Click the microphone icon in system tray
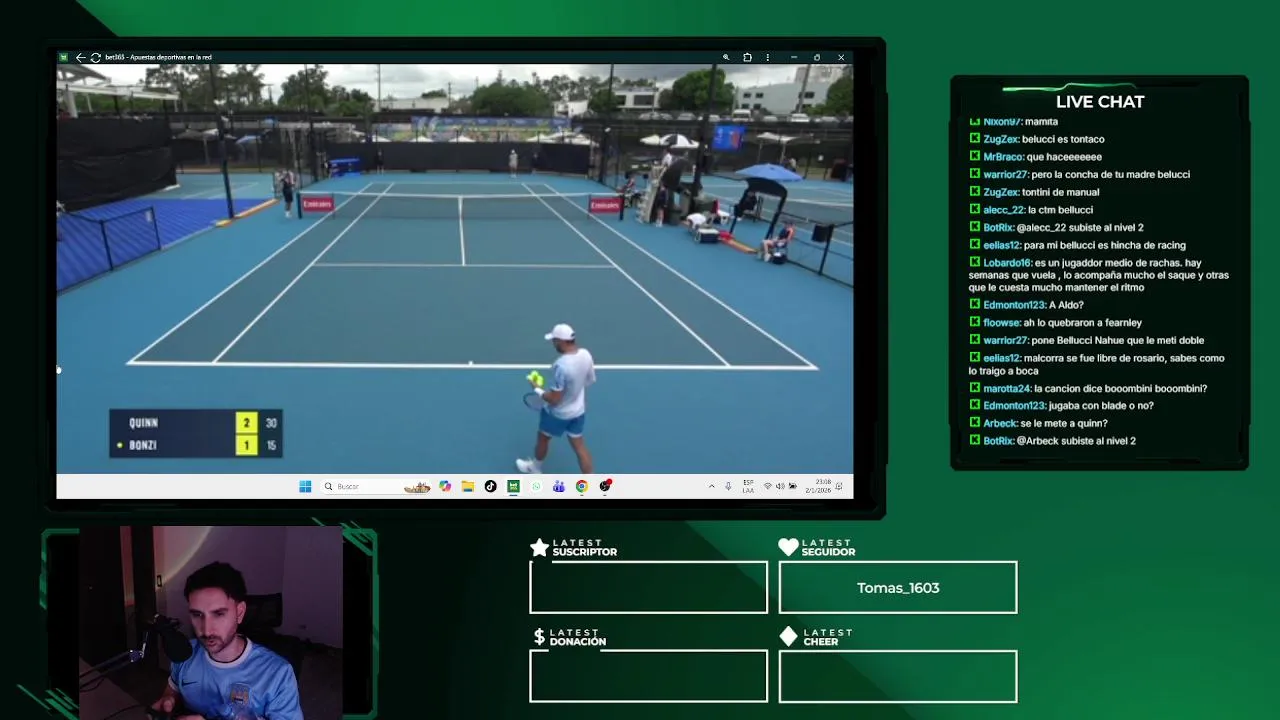The image size is (1280, 720). (728, 486)
